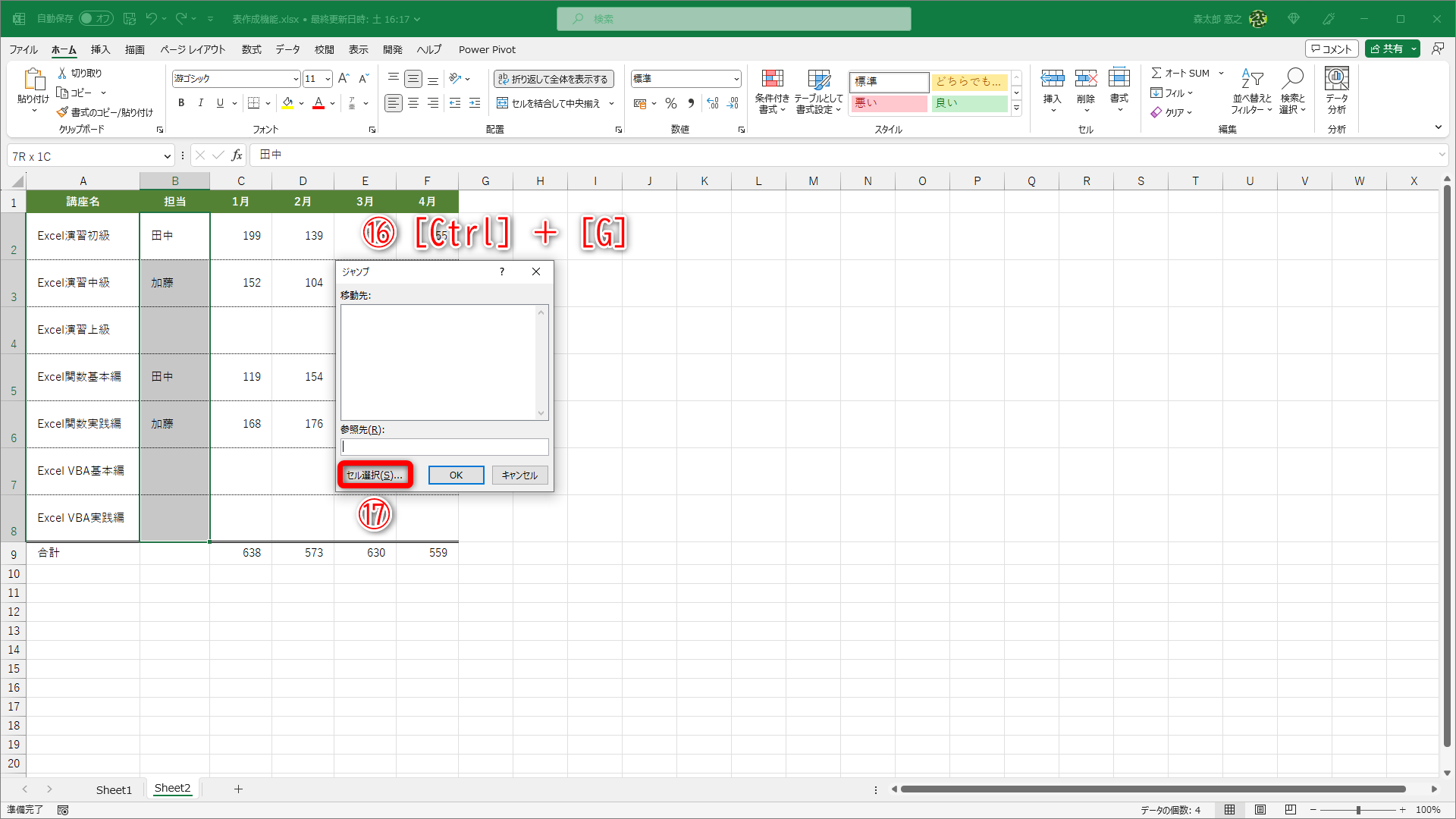Click the Format Painter brush icon
The height and width of the screenshot is (819, 1456).
pyautogui.click(x=62, y=112)
